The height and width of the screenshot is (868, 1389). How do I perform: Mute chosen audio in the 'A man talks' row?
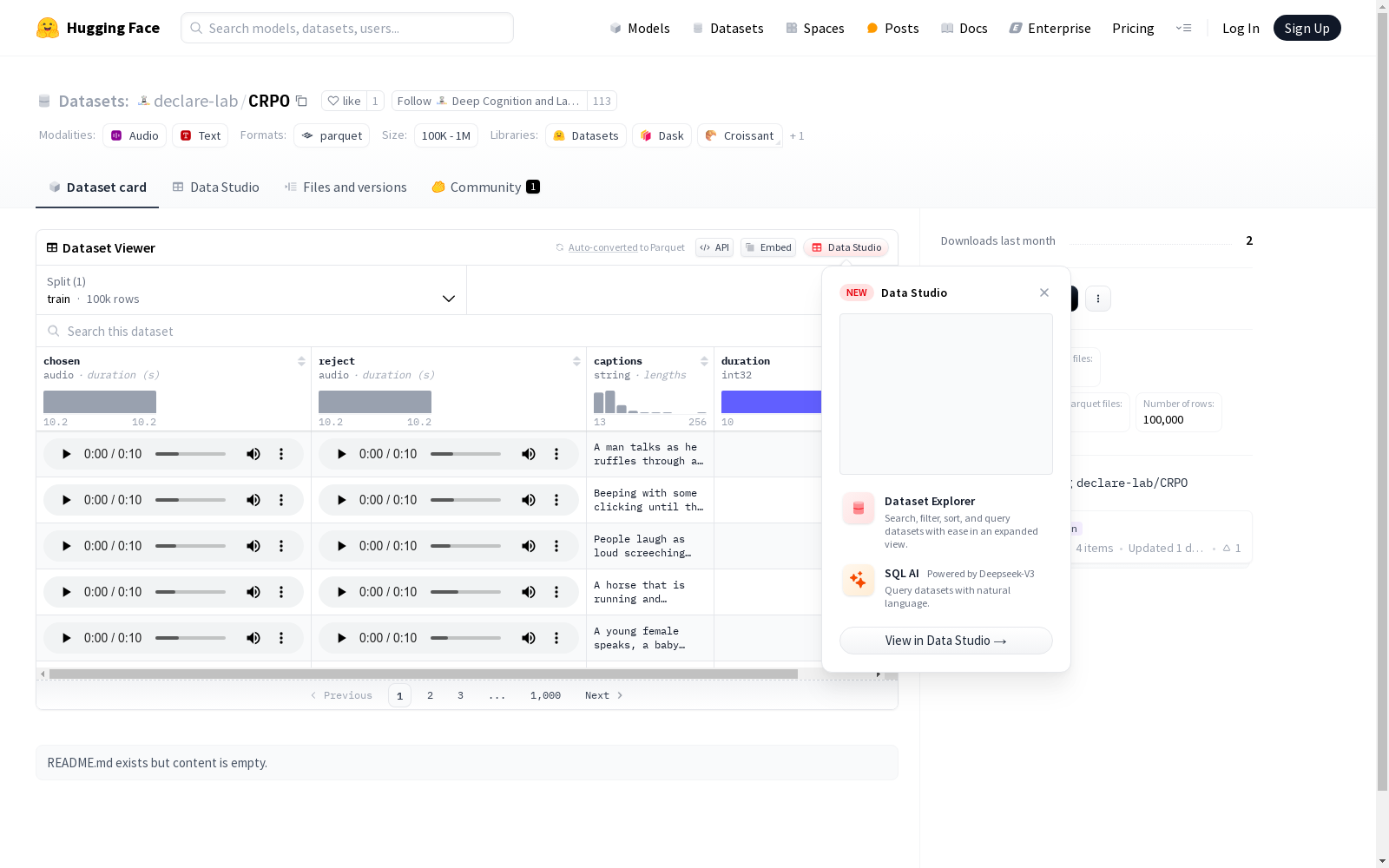click(253, 454)
